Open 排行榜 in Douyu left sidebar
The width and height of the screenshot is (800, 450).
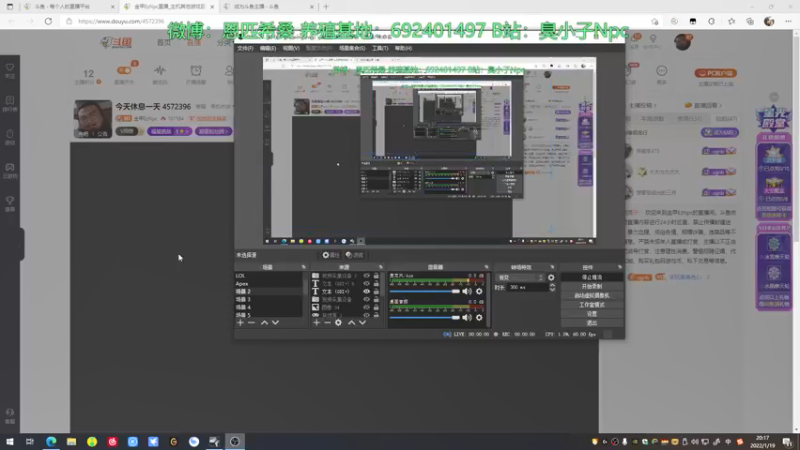(x=10, y=104)
